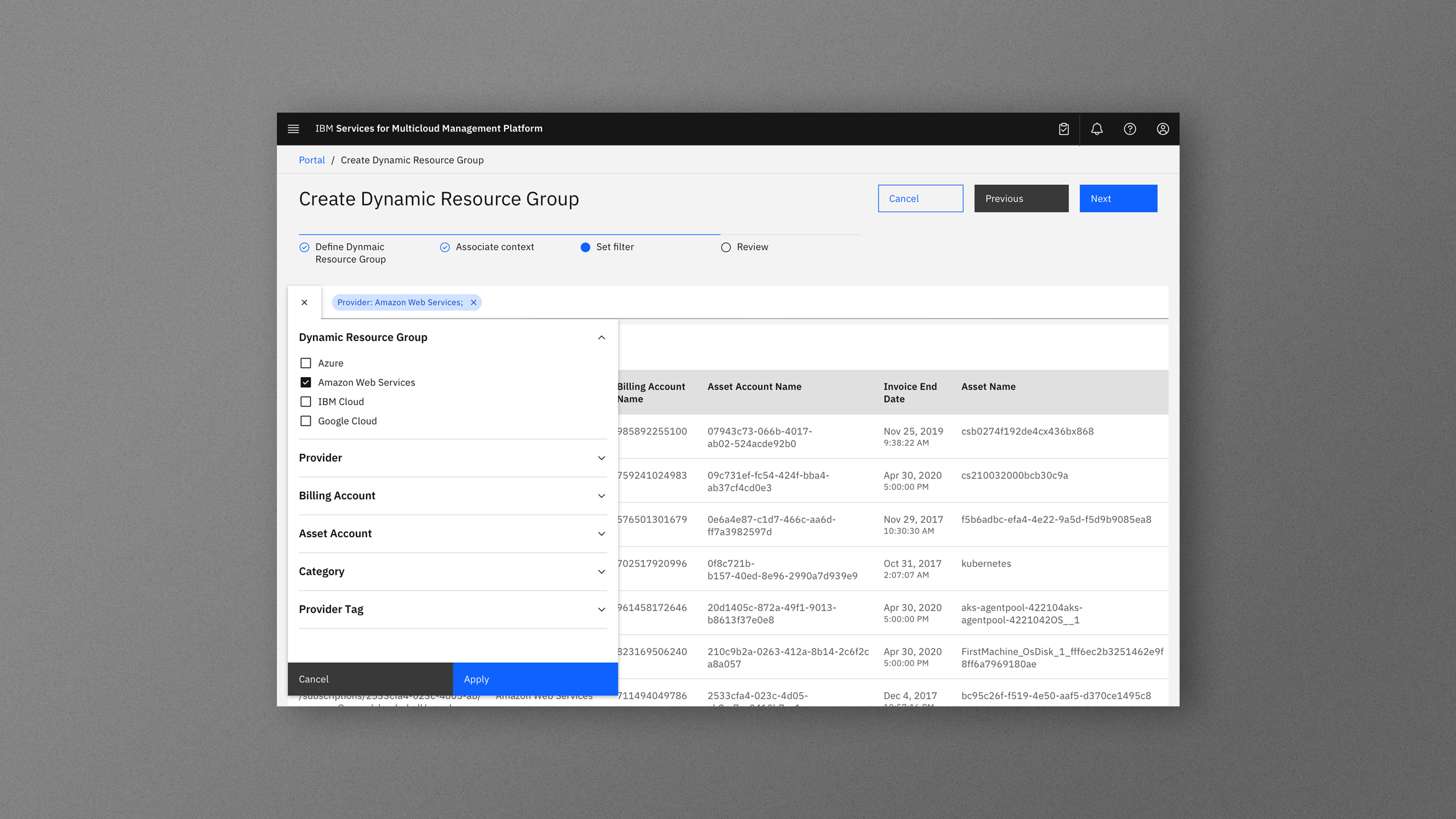Go to Associate context step
This screenshot has height=819, width=1456.
(x=487, y=247)
